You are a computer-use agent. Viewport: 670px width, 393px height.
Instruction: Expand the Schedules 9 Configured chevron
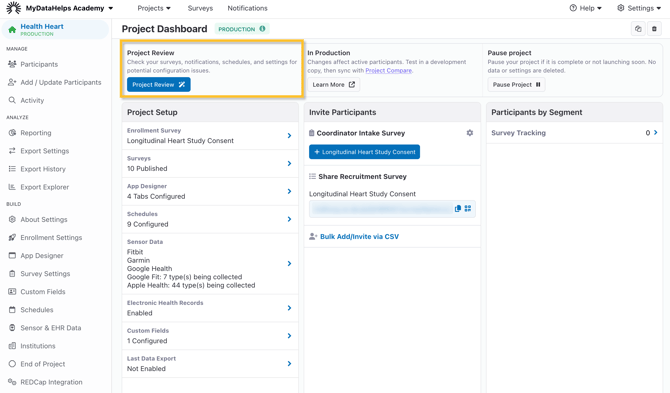(x=289, y=219)
